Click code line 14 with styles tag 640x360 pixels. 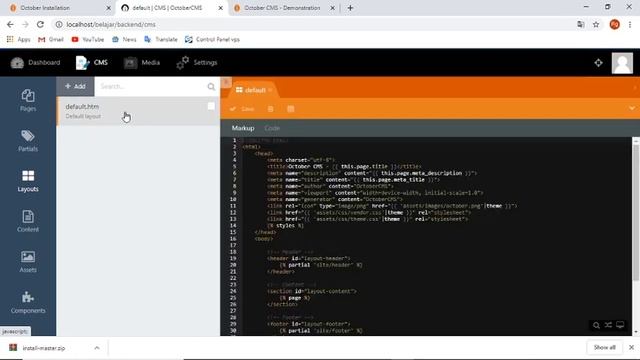point(285,225)
